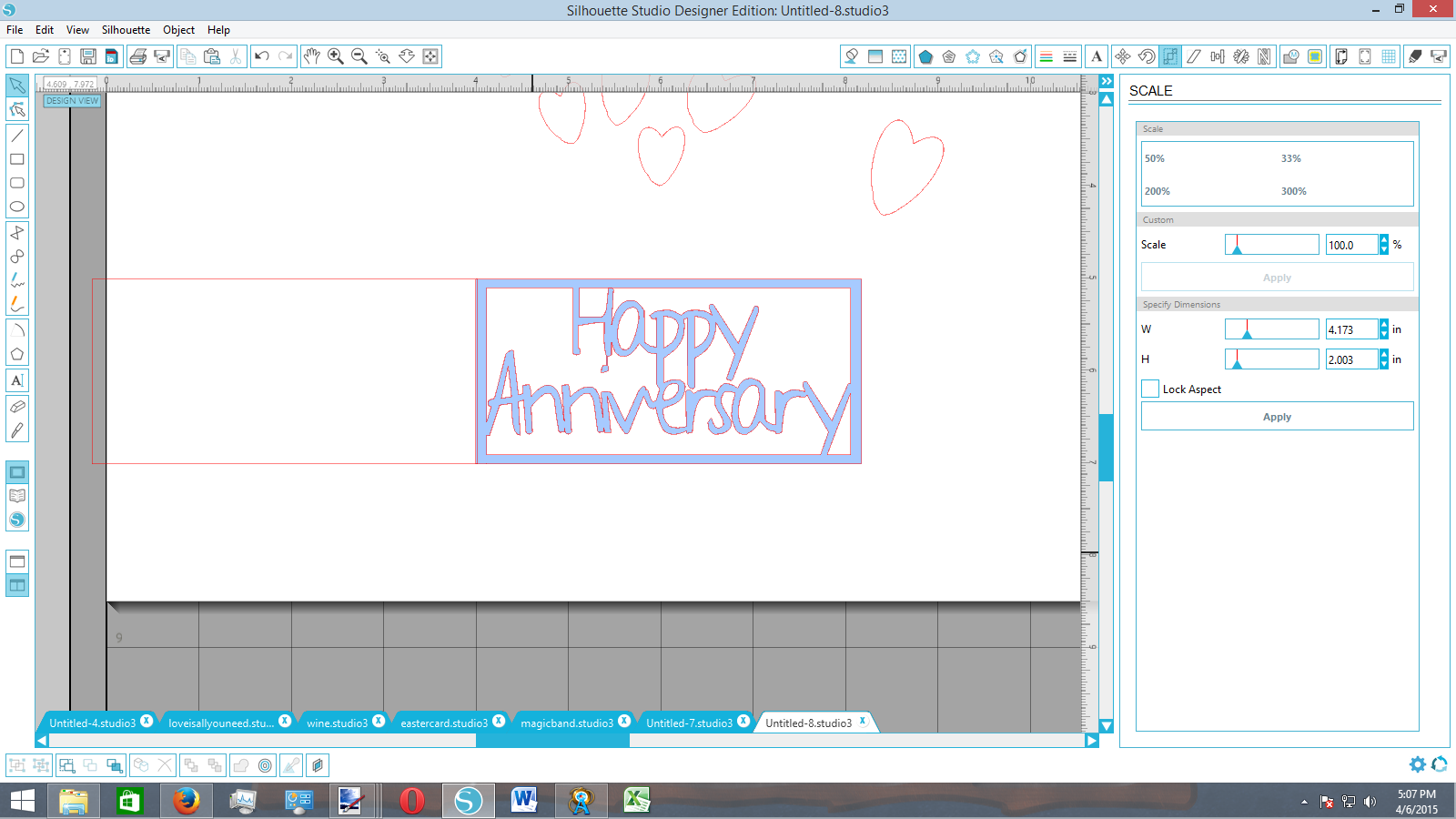Viewport: 1456px width, 819px height.
Task: Click the width value field 4.173
Action: [x=1351, y=329]
